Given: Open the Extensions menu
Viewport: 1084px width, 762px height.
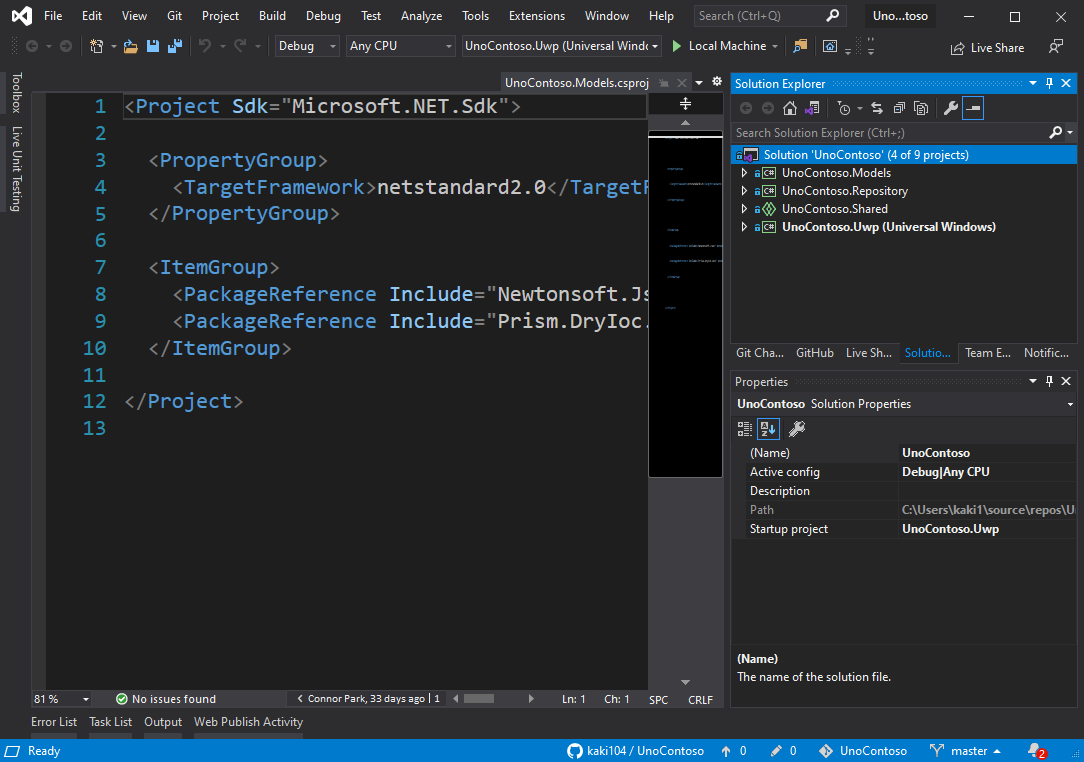Looking at the screenshot, I should [x=536, y=15].
